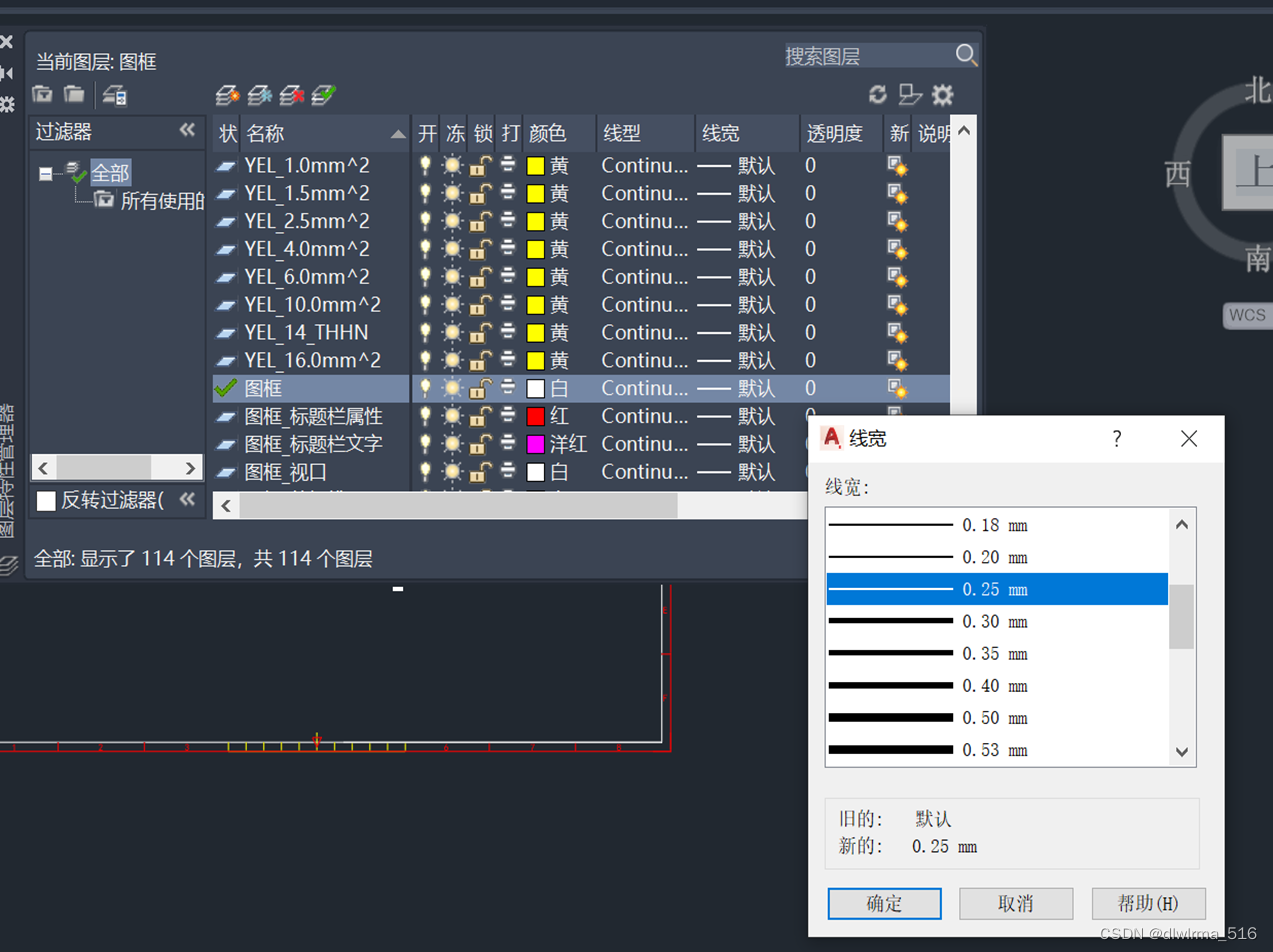
Task: Collapse the 过滤器 panel chevron
Action: [x=187, y=131]
